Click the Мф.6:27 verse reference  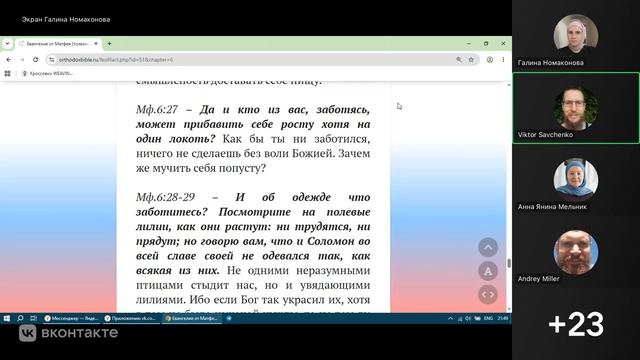tap(157, 109)
